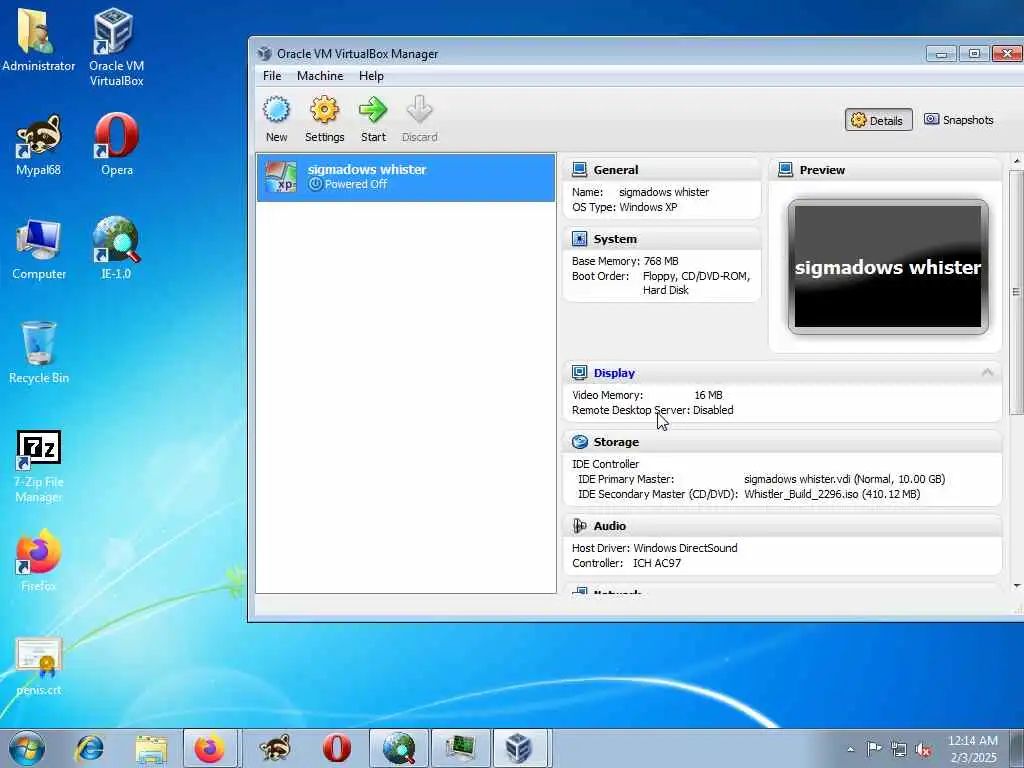Select the Opera desktop shortcut
The image size is (1024, 768).
click(117, 146)
